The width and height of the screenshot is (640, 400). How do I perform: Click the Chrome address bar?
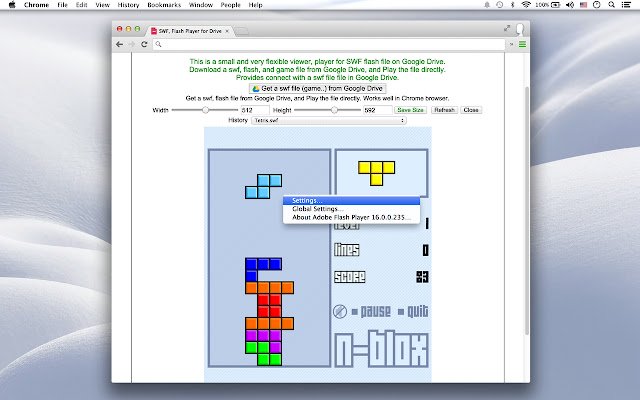[329, 44]
